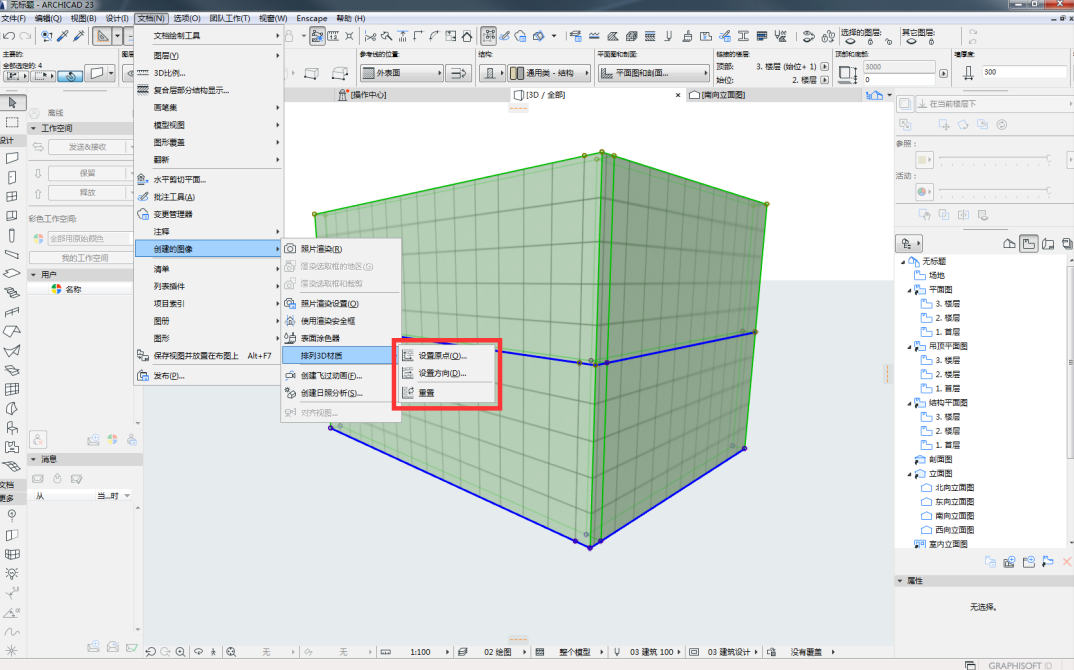Click the zoom magnifier icon in the bottom bar

(x=180, y=652)
